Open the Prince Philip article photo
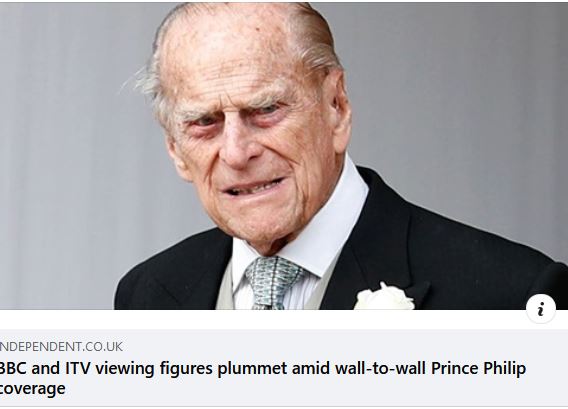Screen dimensions: 568x409 point(284,156)
